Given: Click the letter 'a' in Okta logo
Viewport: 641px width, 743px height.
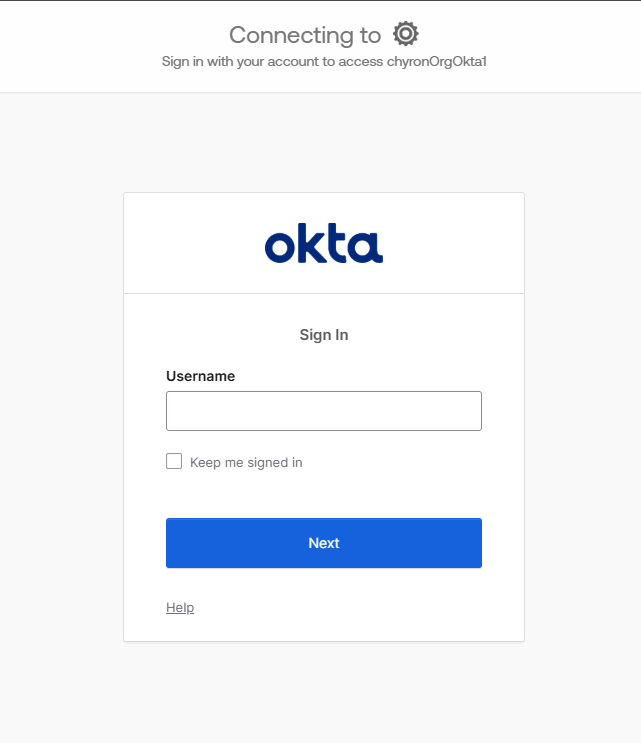Looking at the screenshot, I should tap(367, 246).
